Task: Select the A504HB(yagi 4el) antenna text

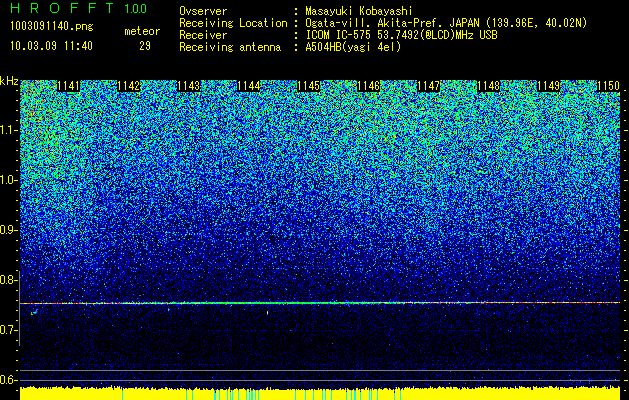Action: point(353,47)
